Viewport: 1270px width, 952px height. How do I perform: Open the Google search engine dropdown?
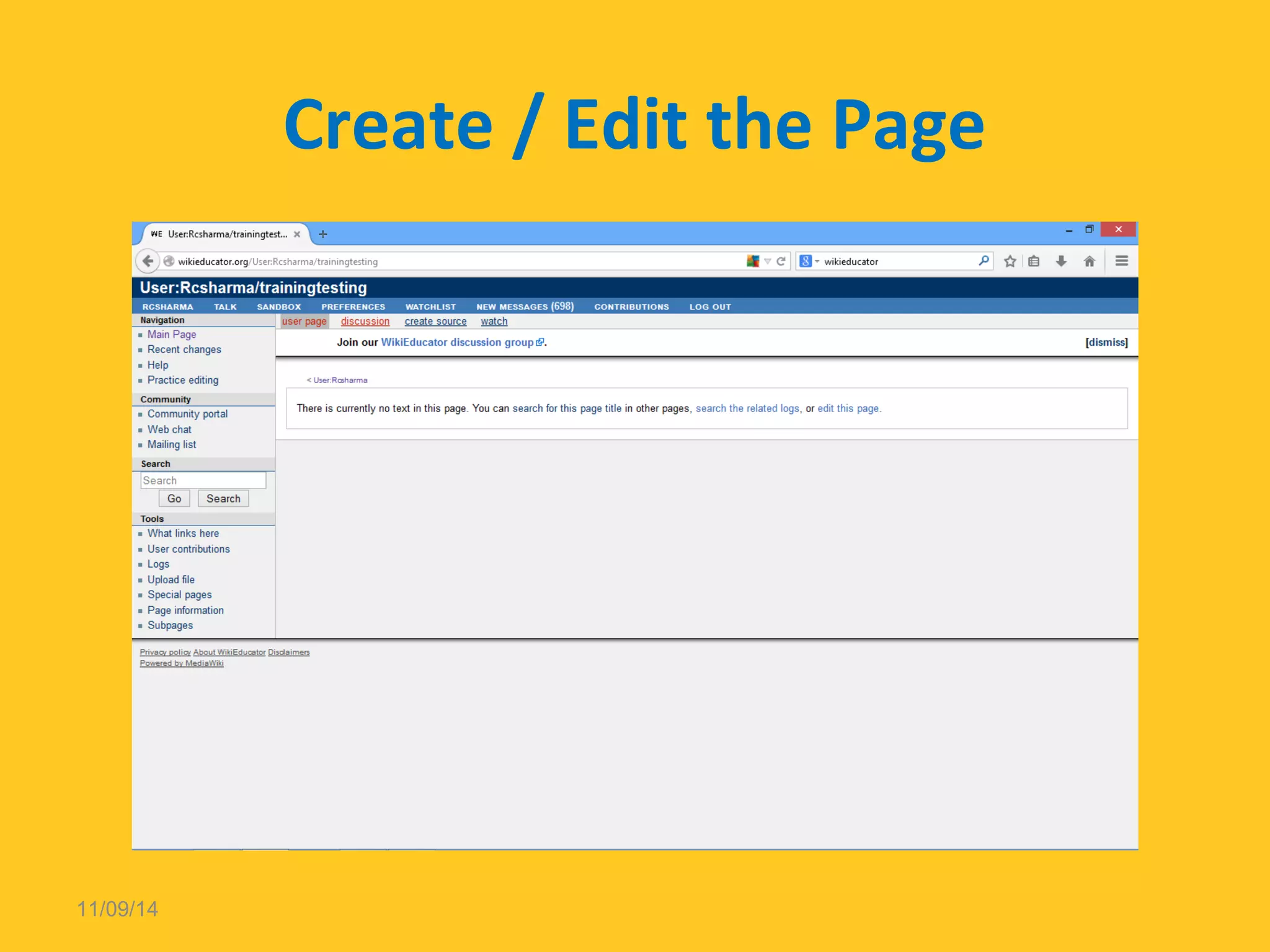click(810, 262)
